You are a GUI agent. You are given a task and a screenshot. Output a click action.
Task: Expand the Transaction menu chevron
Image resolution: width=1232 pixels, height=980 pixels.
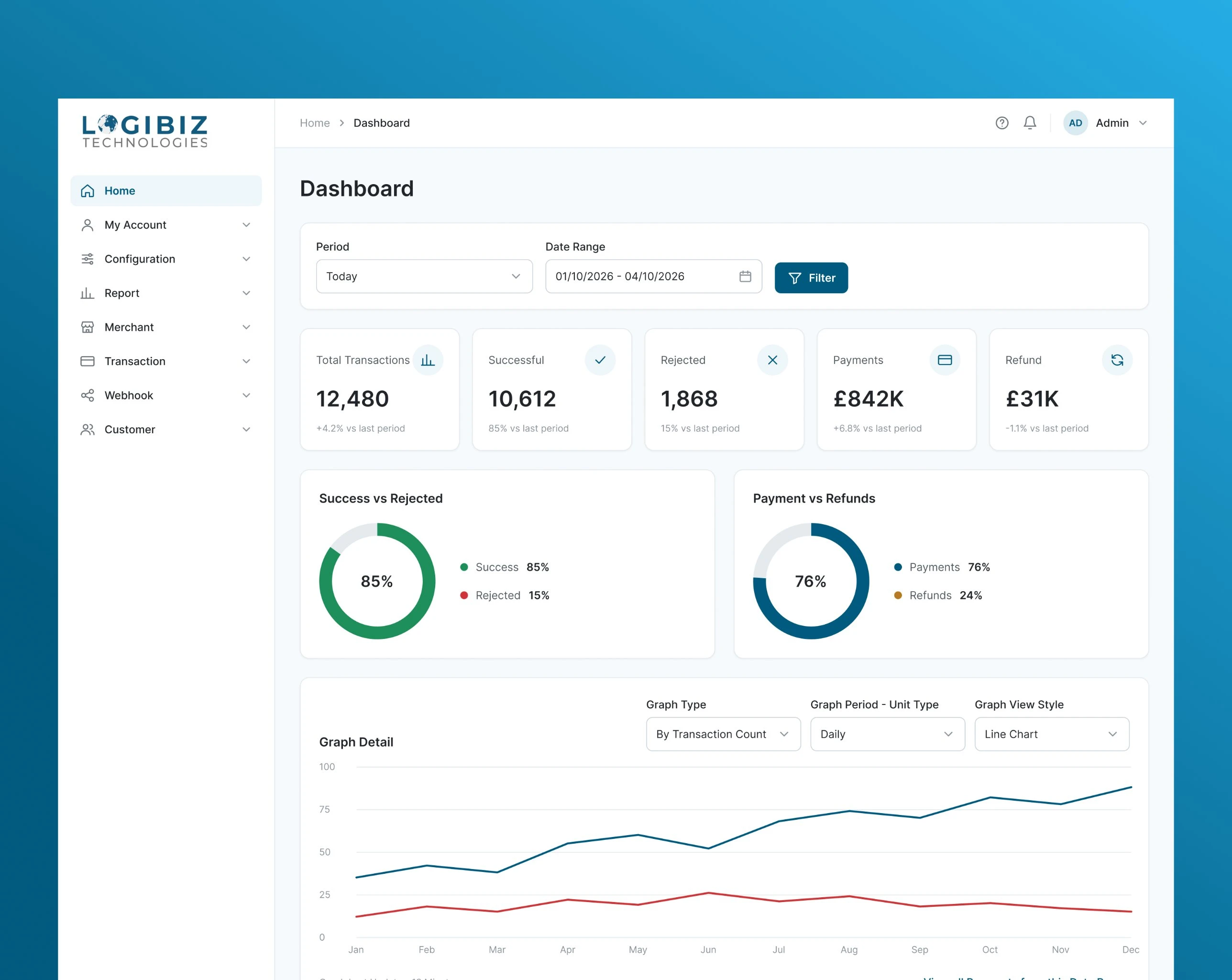246,361
